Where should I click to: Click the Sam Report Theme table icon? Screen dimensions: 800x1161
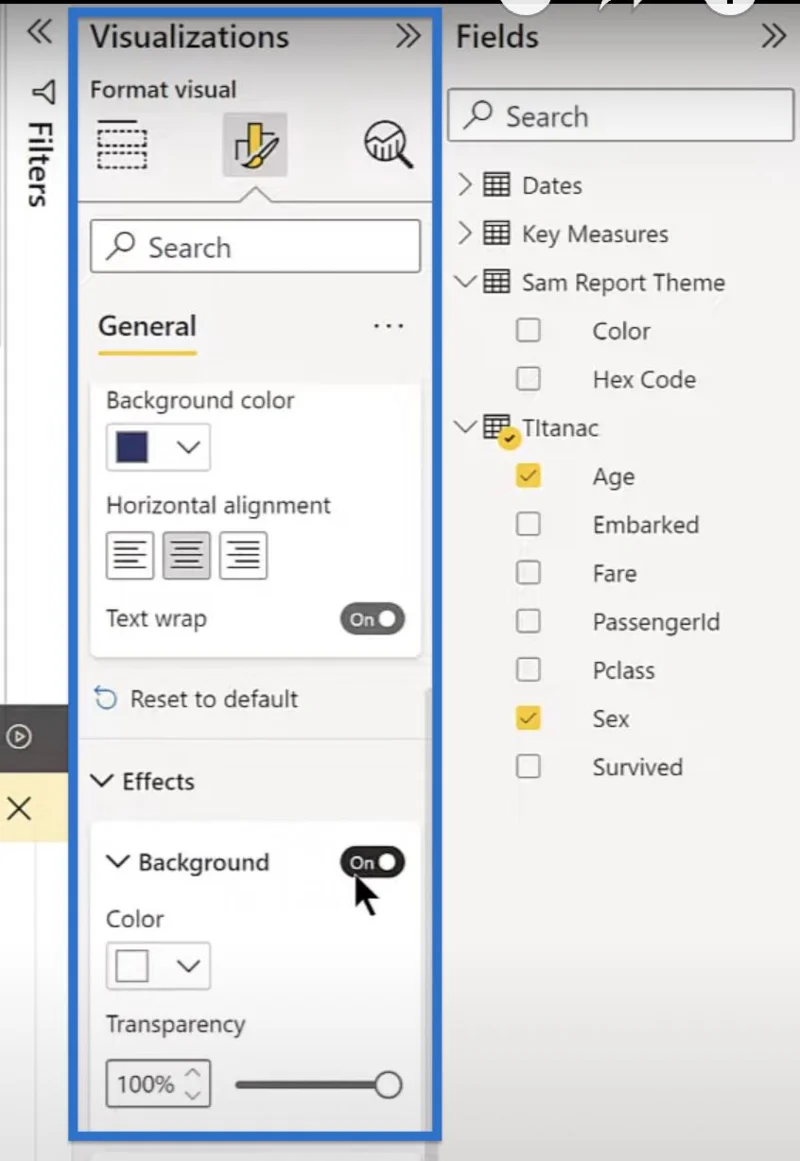(x=496, y=281)
